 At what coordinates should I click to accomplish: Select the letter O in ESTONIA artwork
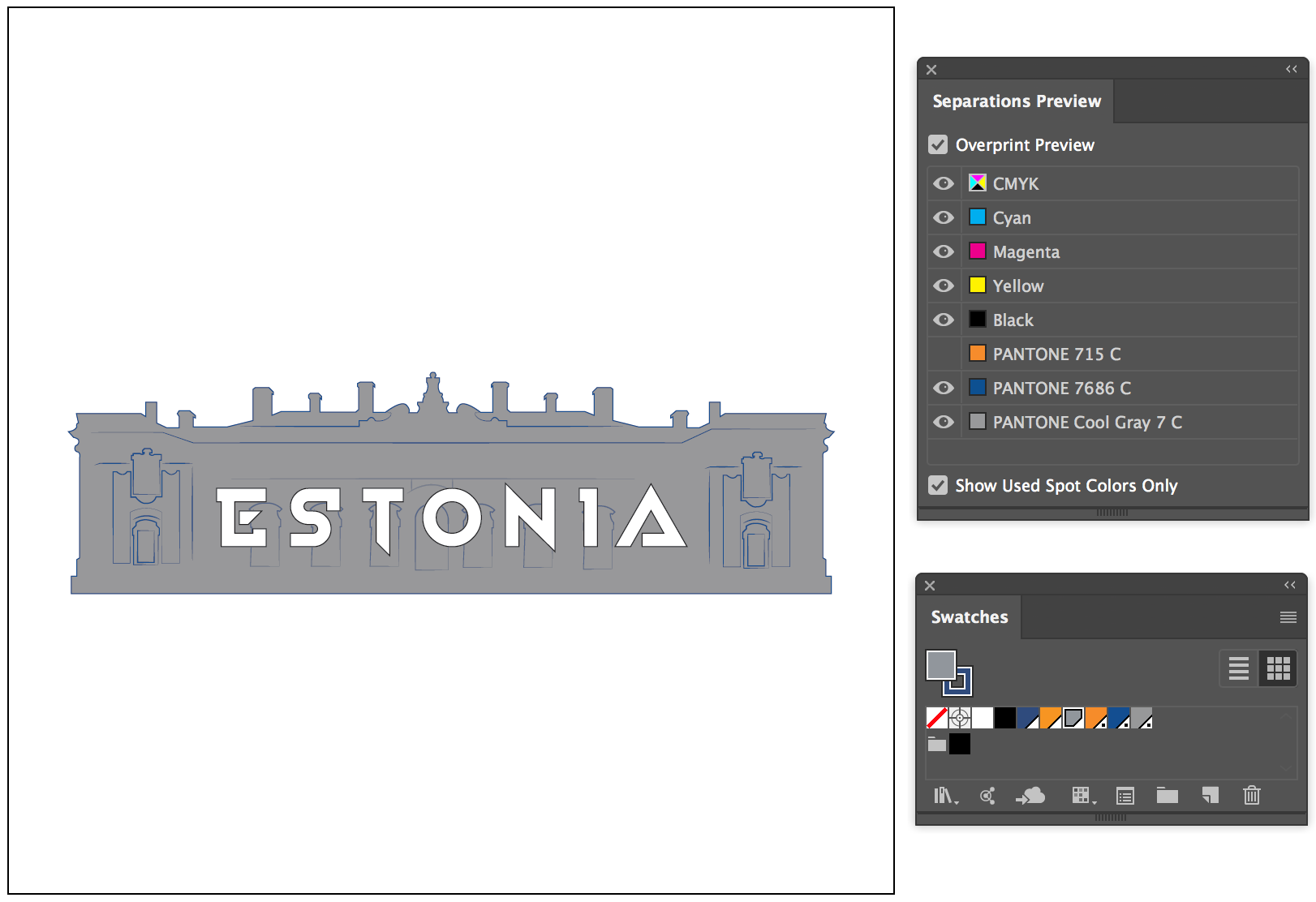point(452,518)
